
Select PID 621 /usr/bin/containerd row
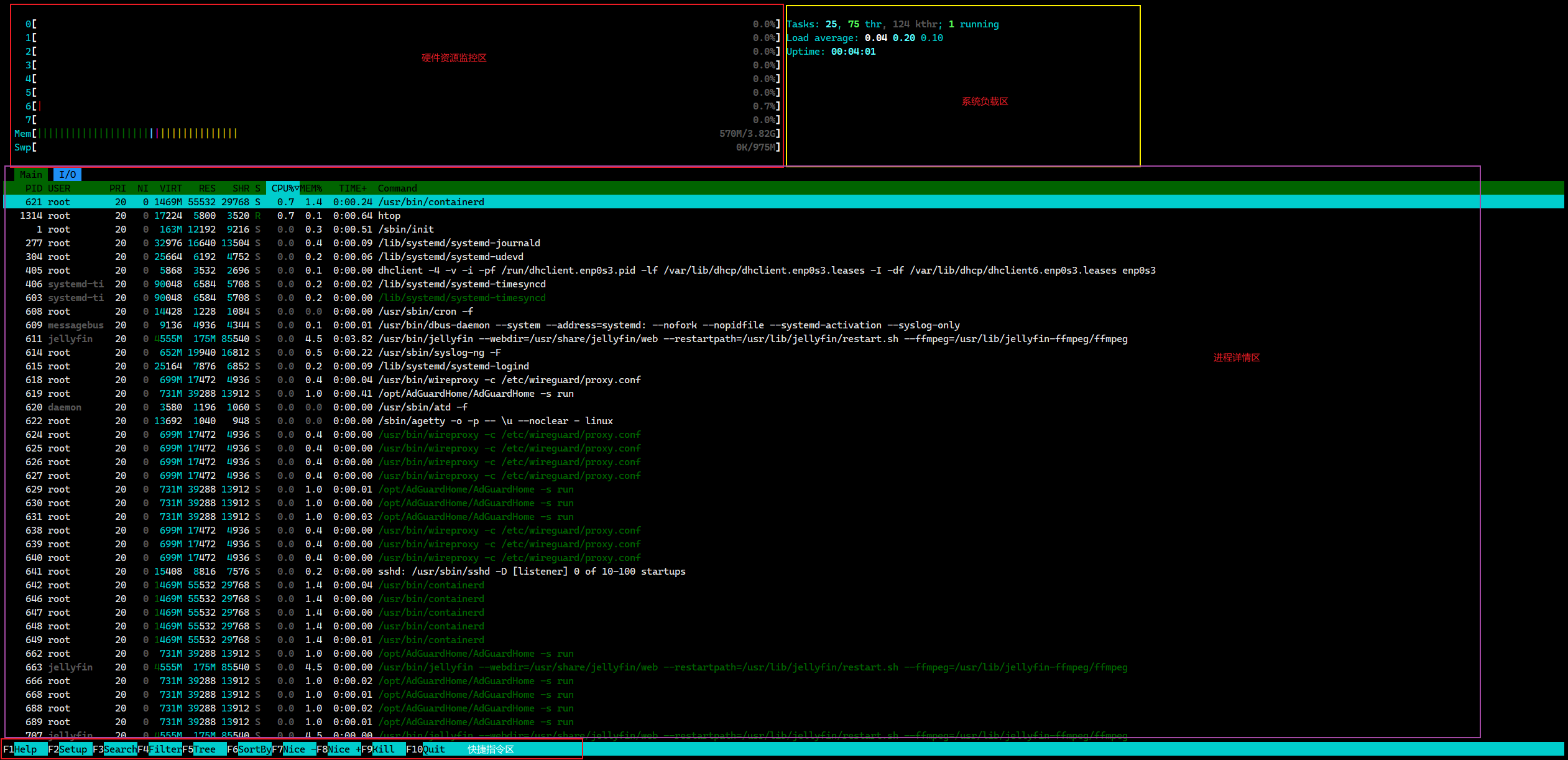pos(783,202)
